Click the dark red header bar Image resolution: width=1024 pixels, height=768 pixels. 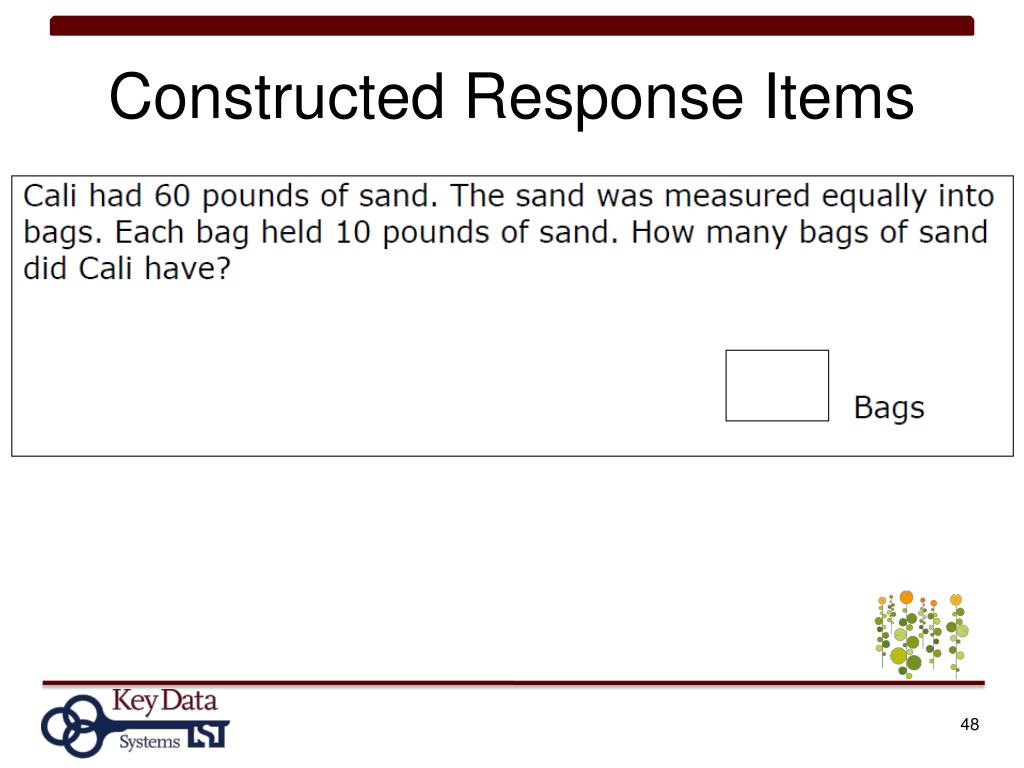(x=512, y=25)
